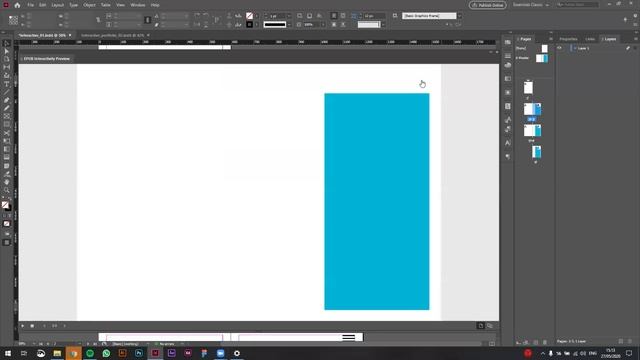Select the last page thumbnail in Pages panel
This screenshot has width=640, height=360.
[536, 152]
